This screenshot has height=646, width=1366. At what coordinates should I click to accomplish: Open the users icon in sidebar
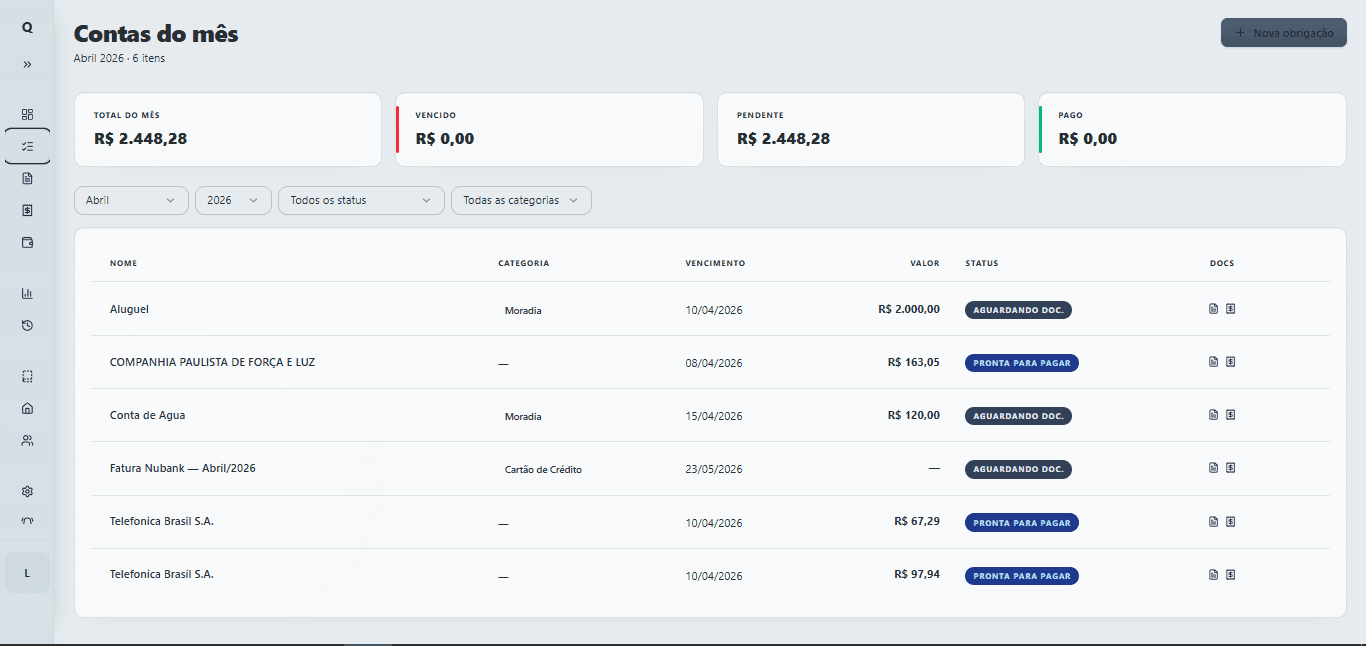(x=27, y=440)
